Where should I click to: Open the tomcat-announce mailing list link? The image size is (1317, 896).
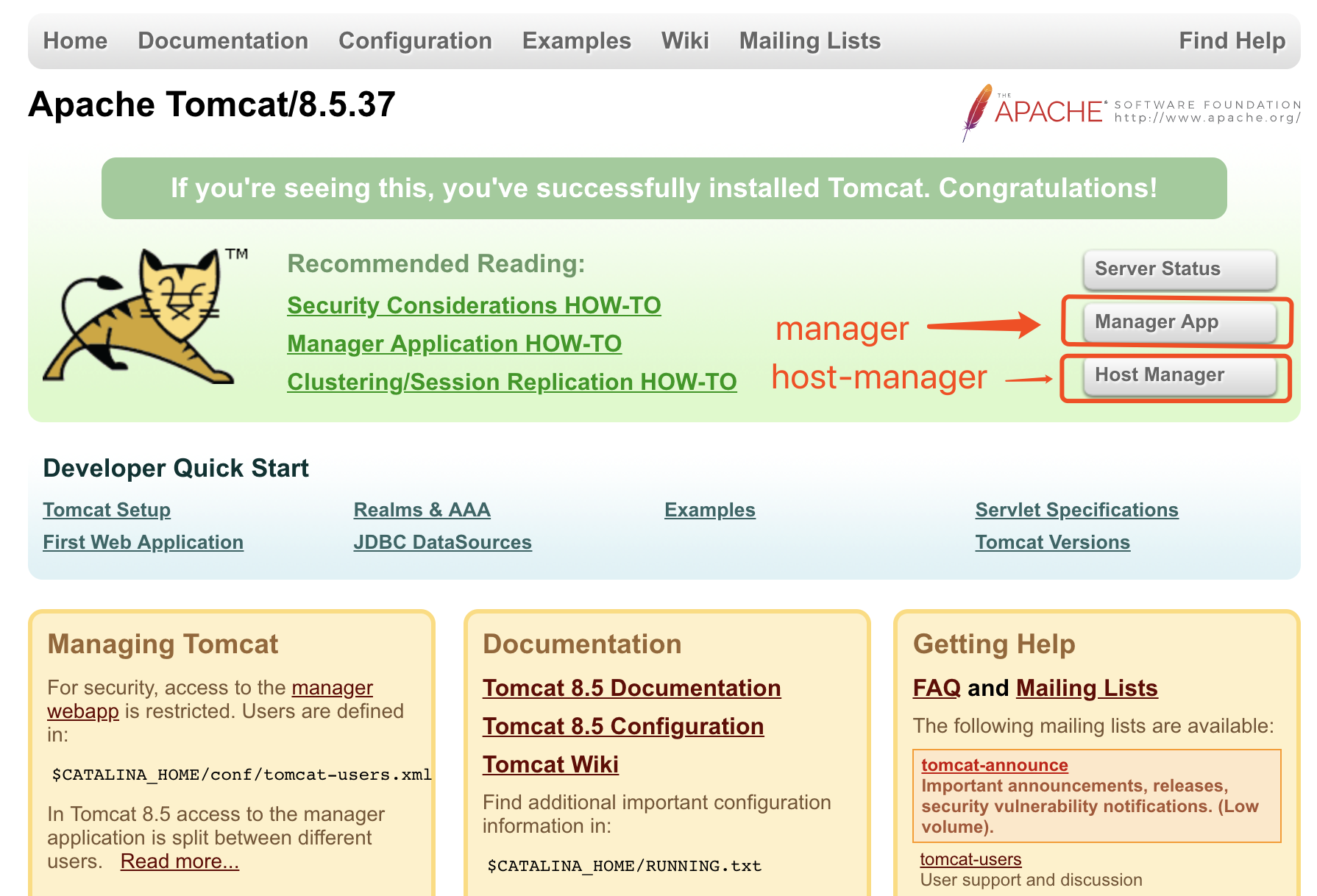point(994,765)
